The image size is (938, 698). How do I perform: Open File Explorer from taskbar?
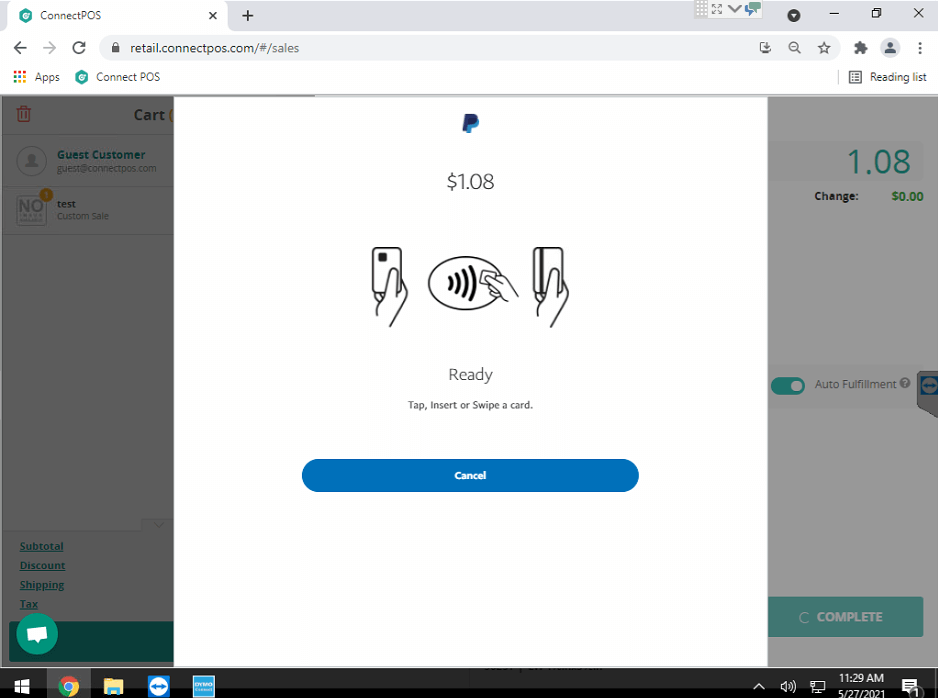(113, 686)
